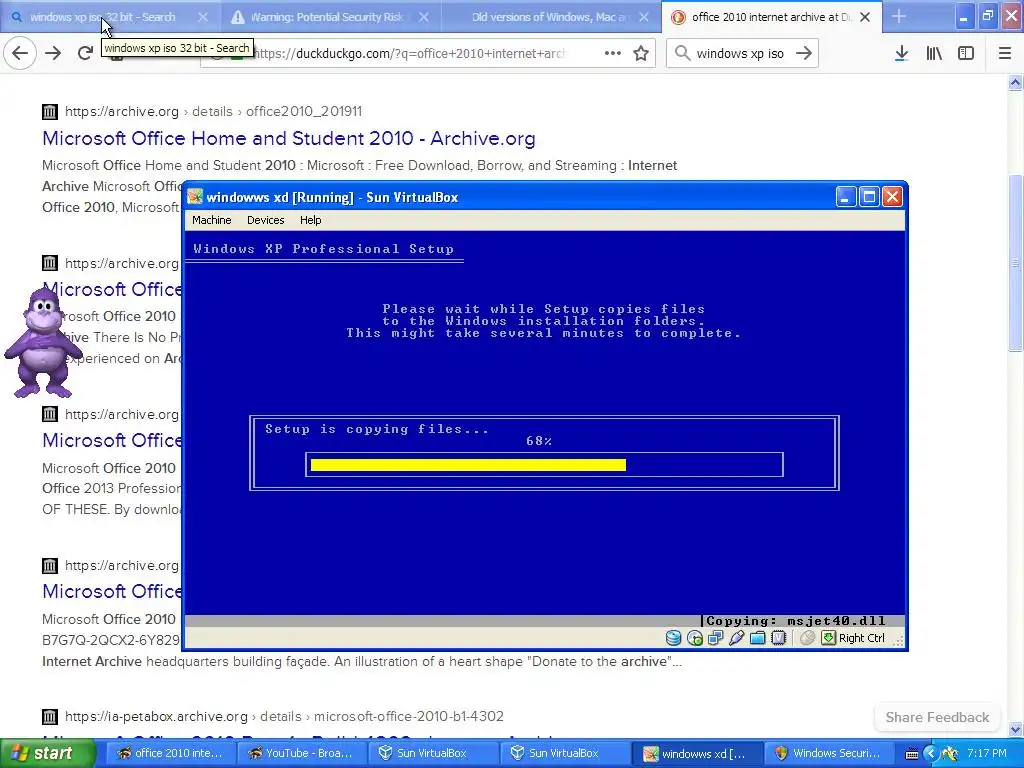This screenshot has width=1024, height=768.
Task: Click the archive.org details office2010_201911 URL
Action: coord(213,112)
